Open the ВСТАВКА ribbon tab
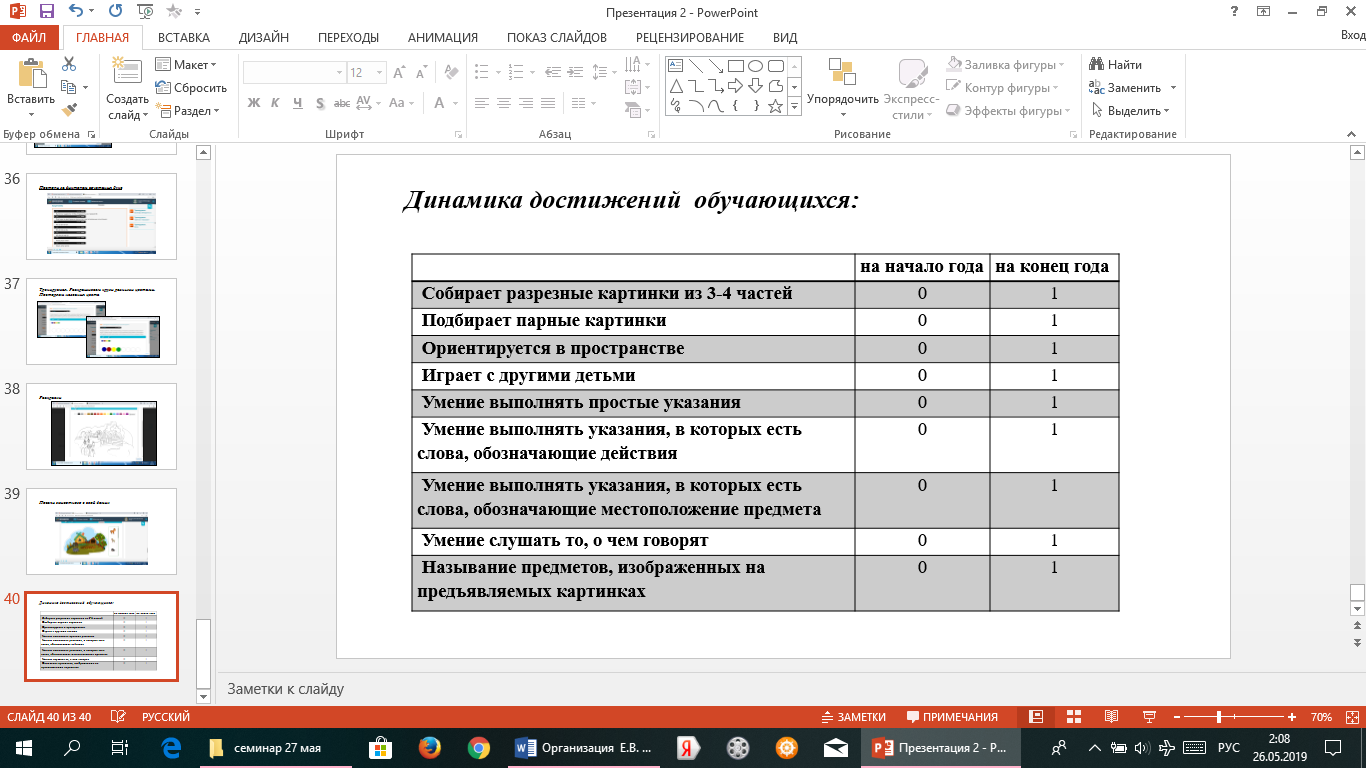The image size is (1366, 768). (184, 38)
